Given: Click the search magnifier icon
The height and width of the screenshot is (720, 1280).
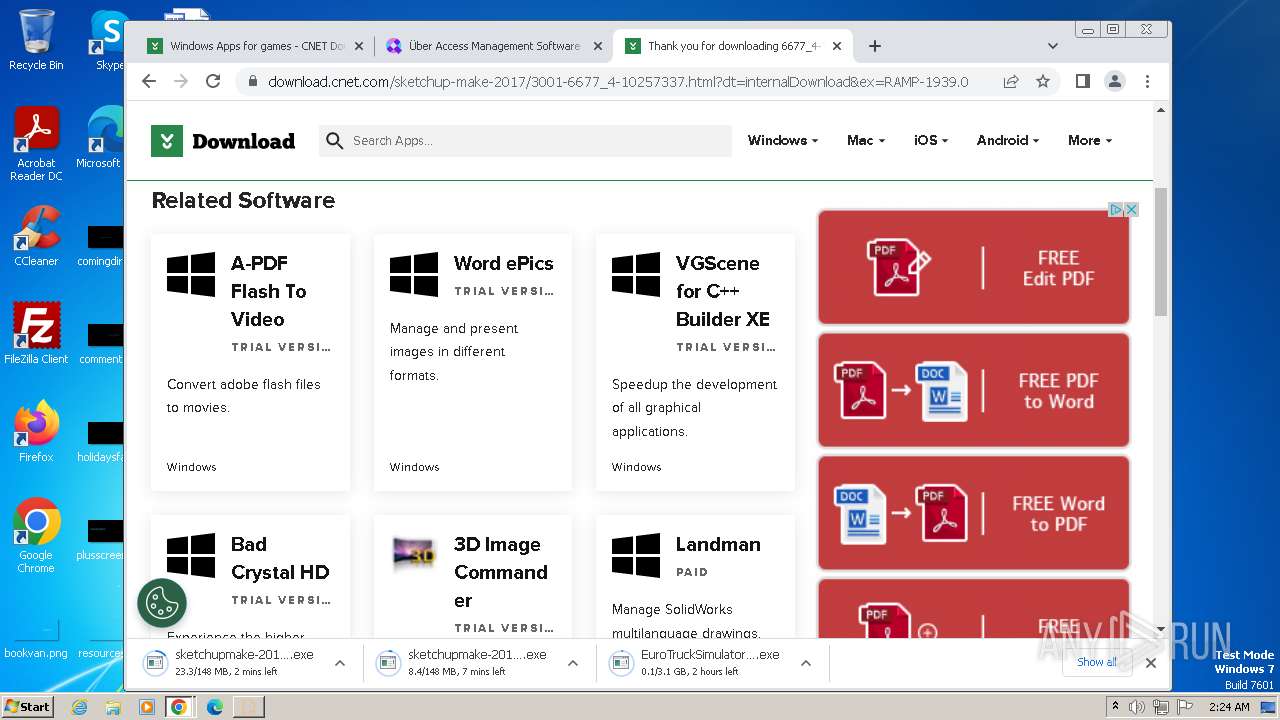Looking at the screenshot, I should 335,141.
